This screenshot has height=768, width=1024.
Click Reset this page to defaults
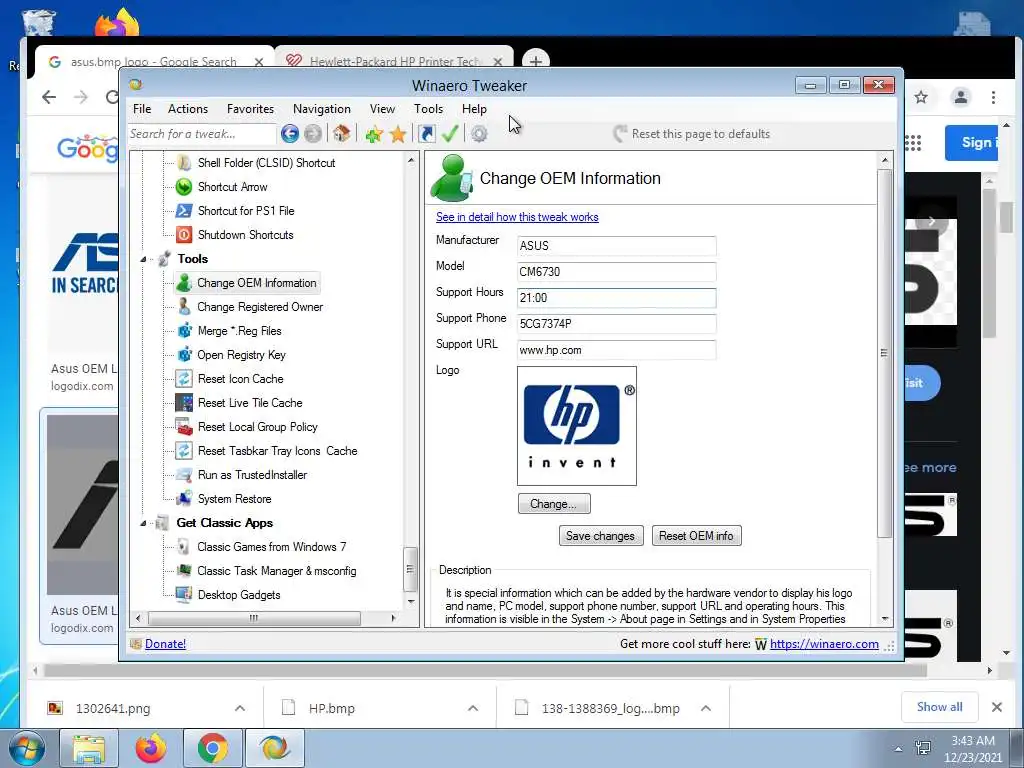point(692,134)
